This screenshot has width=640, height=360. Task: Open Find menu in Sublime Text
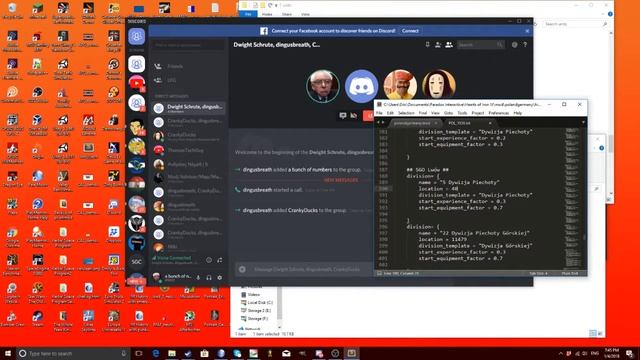pos(423,113)
